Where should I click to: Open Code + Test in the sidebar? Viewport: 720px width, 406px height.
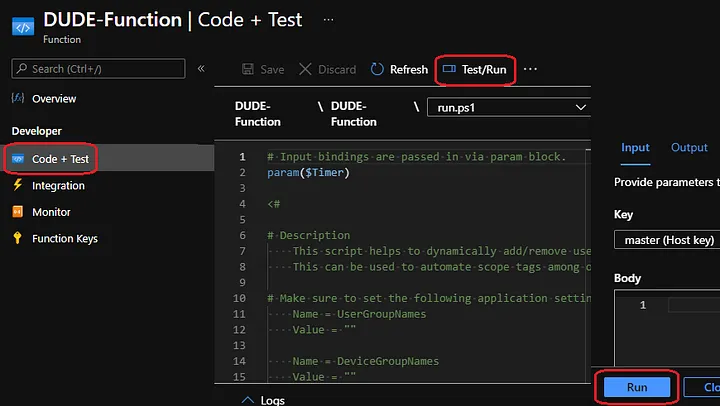(59, 159)
